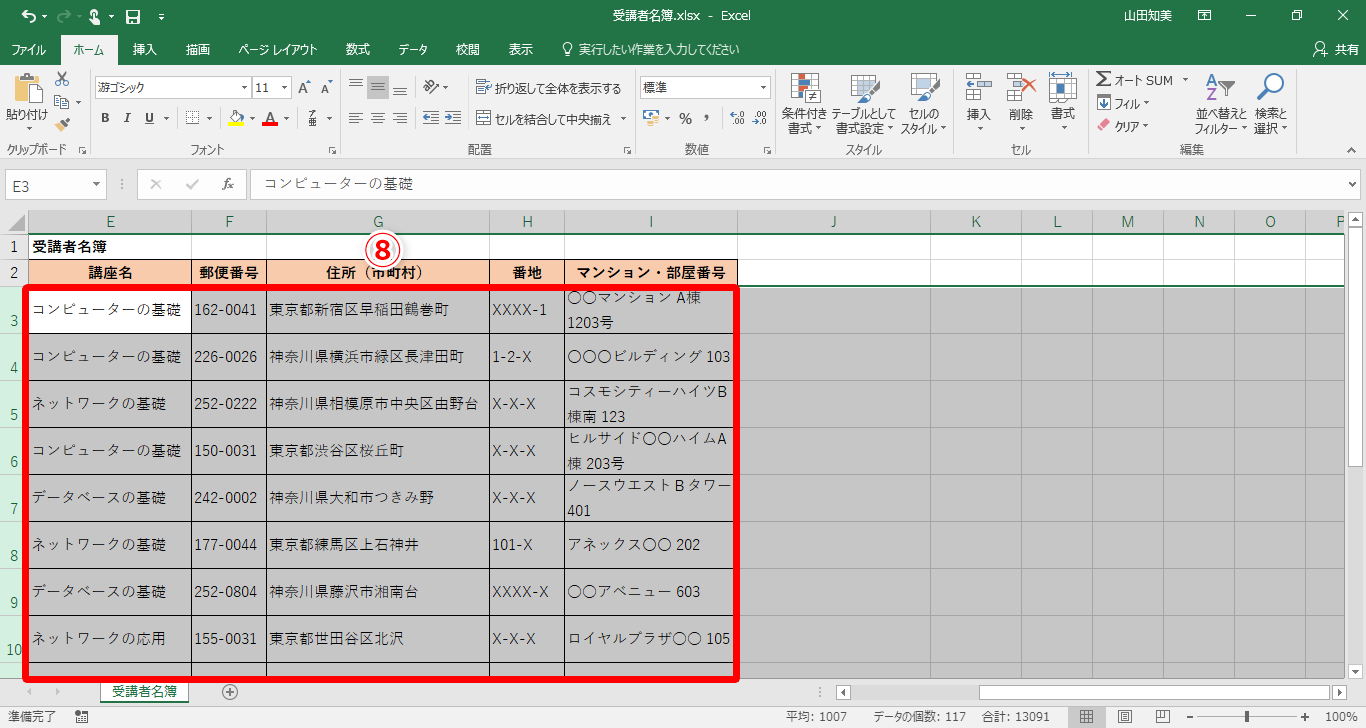
Task: Click the red font color button
Action: (x=269, y=118)
